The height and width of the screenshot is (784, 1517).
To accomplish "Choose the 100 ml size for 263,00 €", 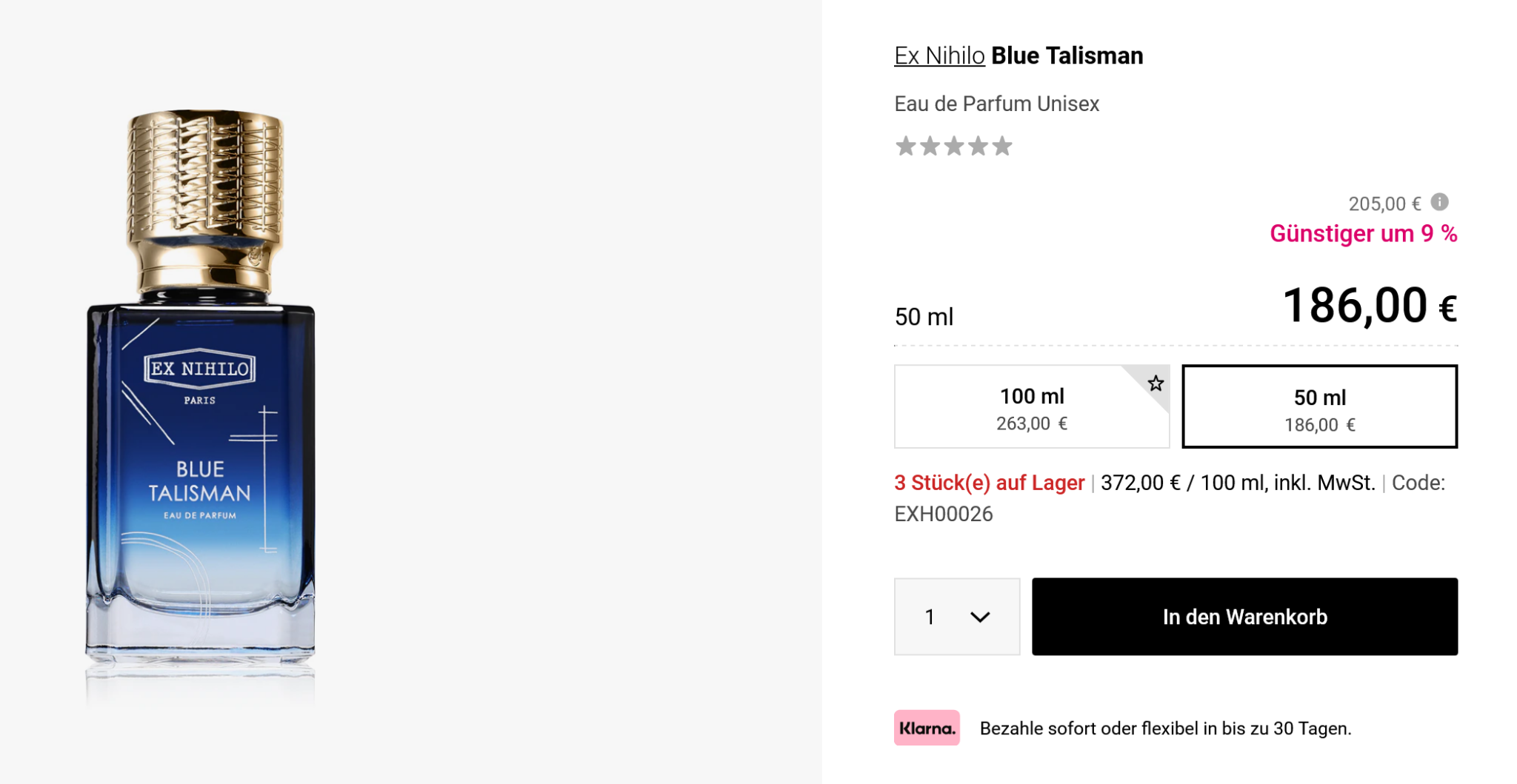I will 1031,407.
